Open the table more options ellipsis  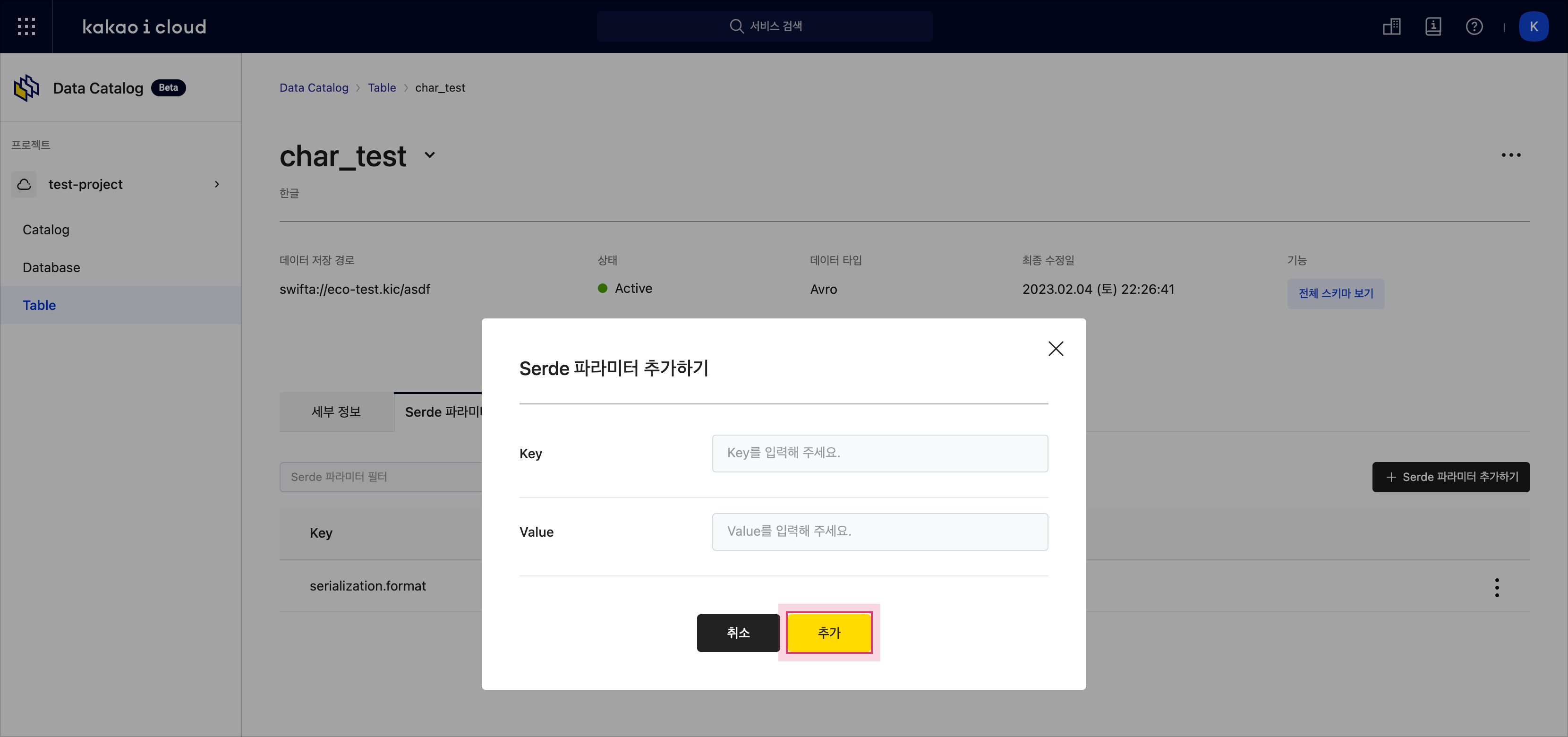coord(1511,154)
